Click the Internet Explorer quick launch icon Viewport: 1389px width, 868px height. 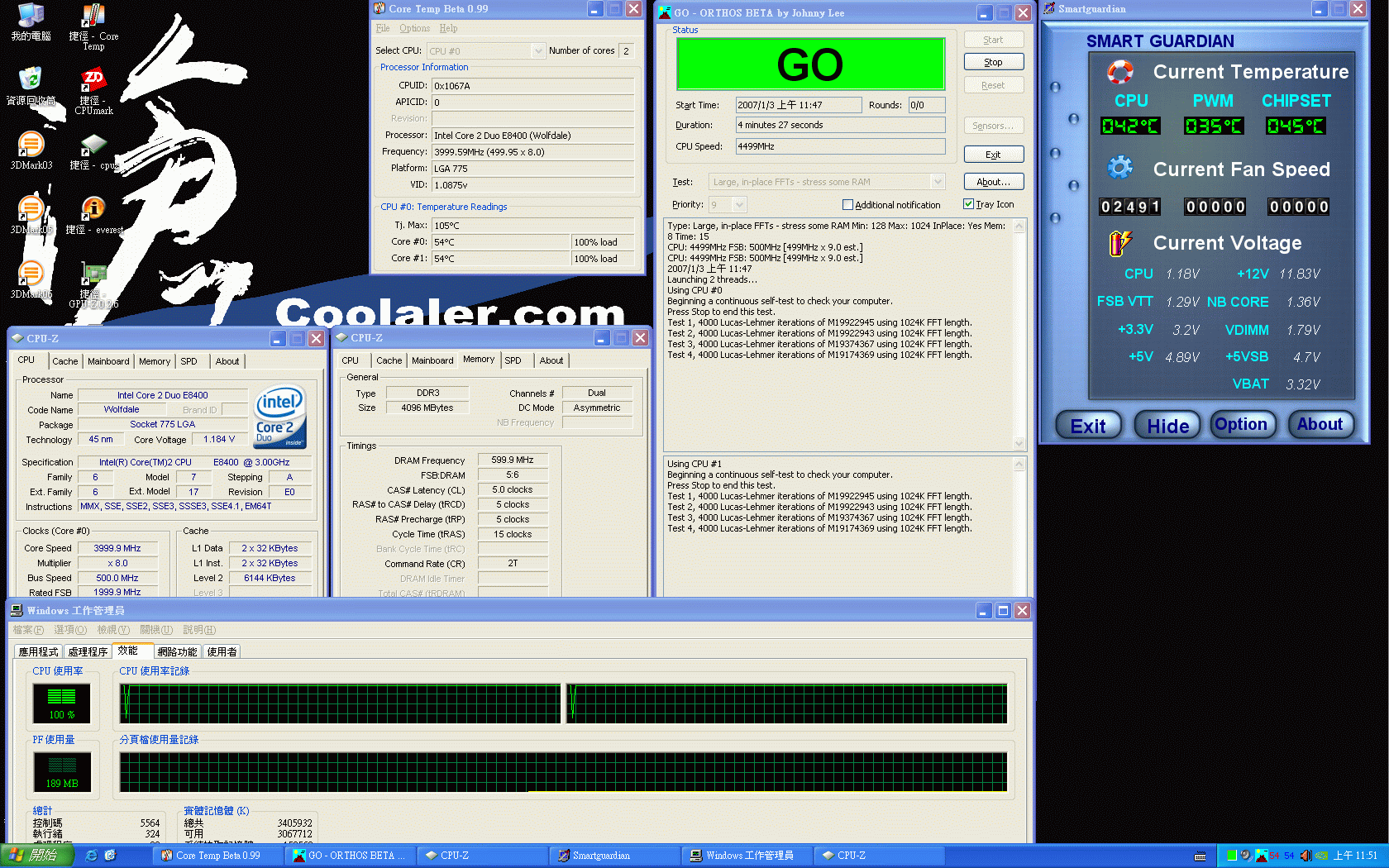[x=92, y=856]
